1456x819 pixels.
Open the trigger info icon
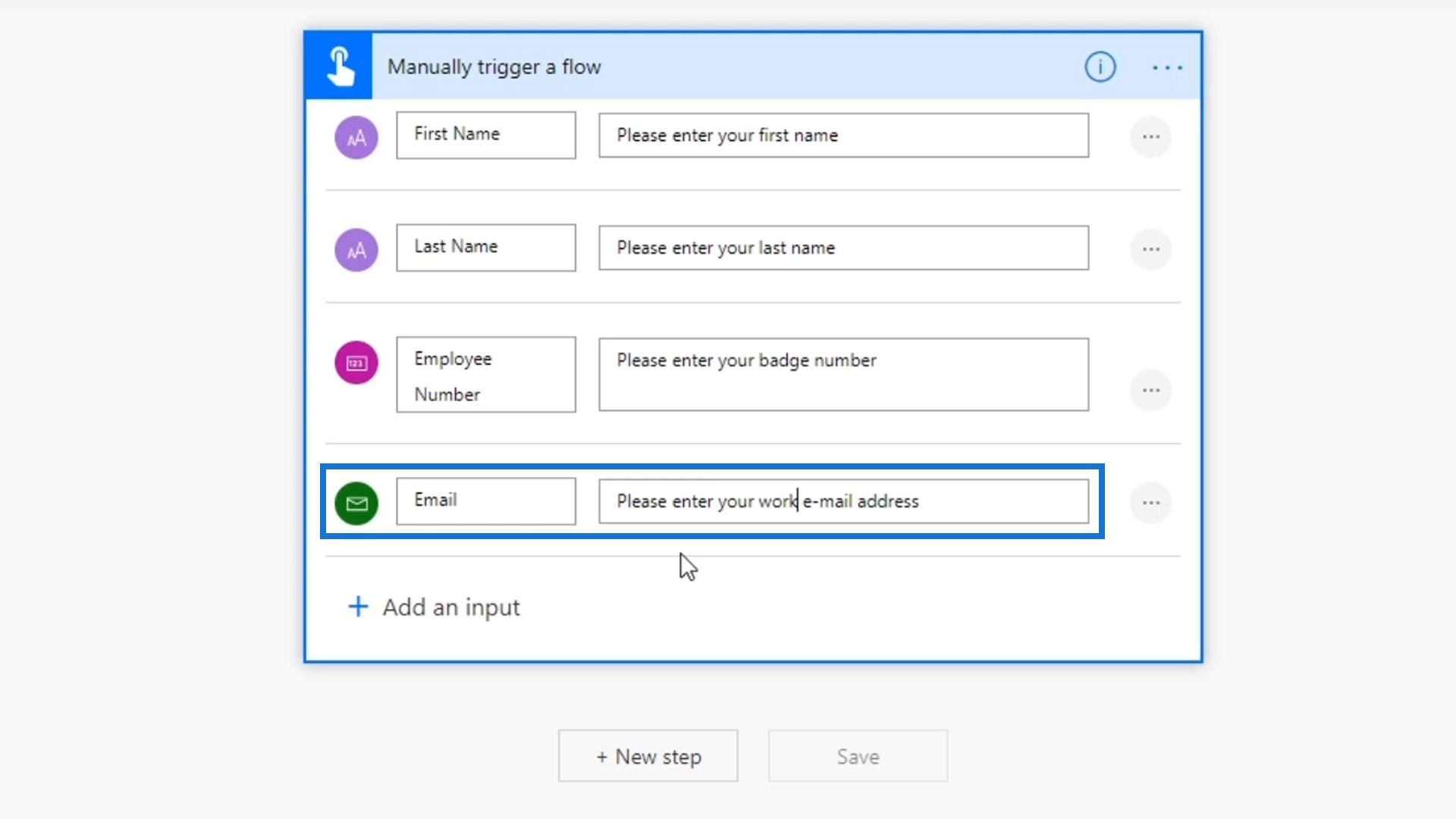1100,67
